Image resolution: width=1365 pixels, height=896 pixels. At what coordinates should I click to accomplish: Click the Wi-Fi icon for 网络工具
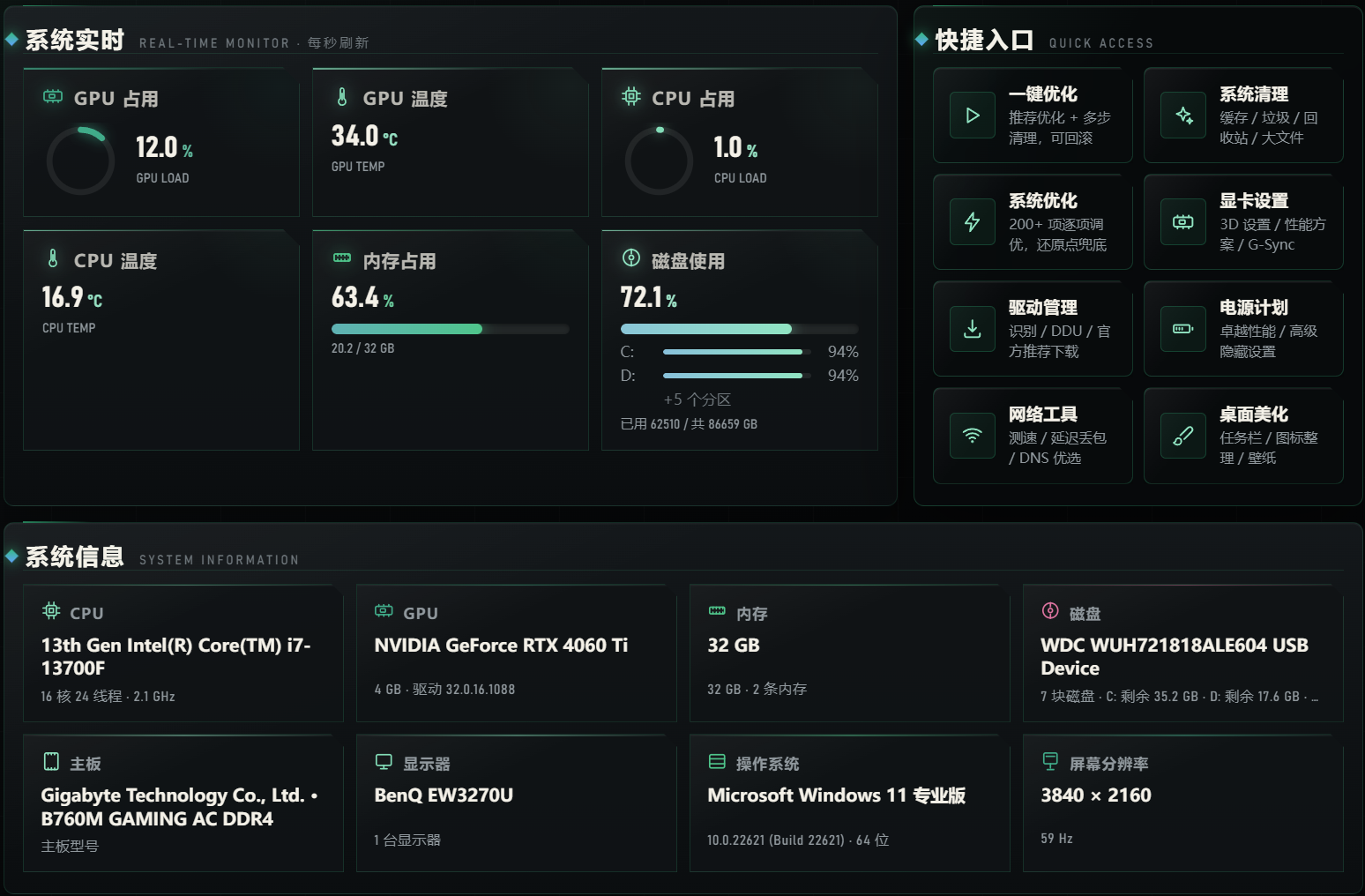coord(973,436)
